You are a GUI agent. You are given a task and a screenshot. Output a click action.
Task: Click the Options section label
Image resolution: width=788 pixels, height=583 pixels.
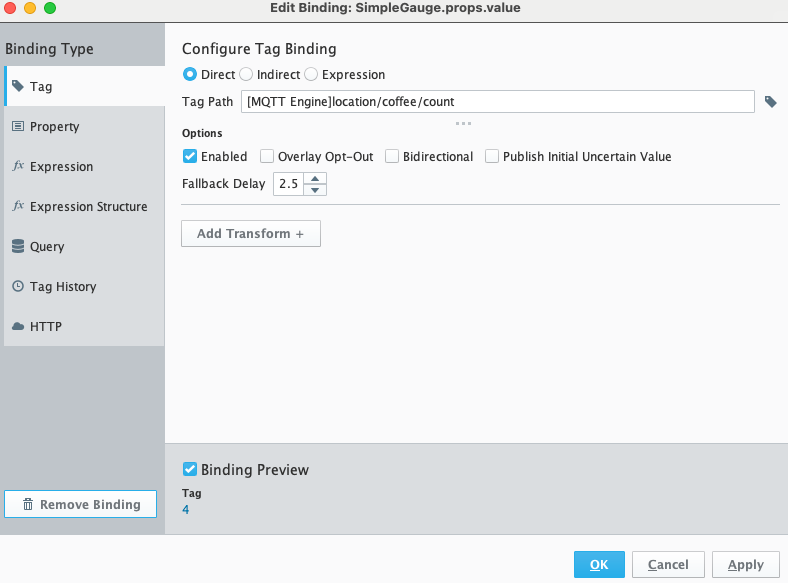pyautogui.click(x=202, y=133)
